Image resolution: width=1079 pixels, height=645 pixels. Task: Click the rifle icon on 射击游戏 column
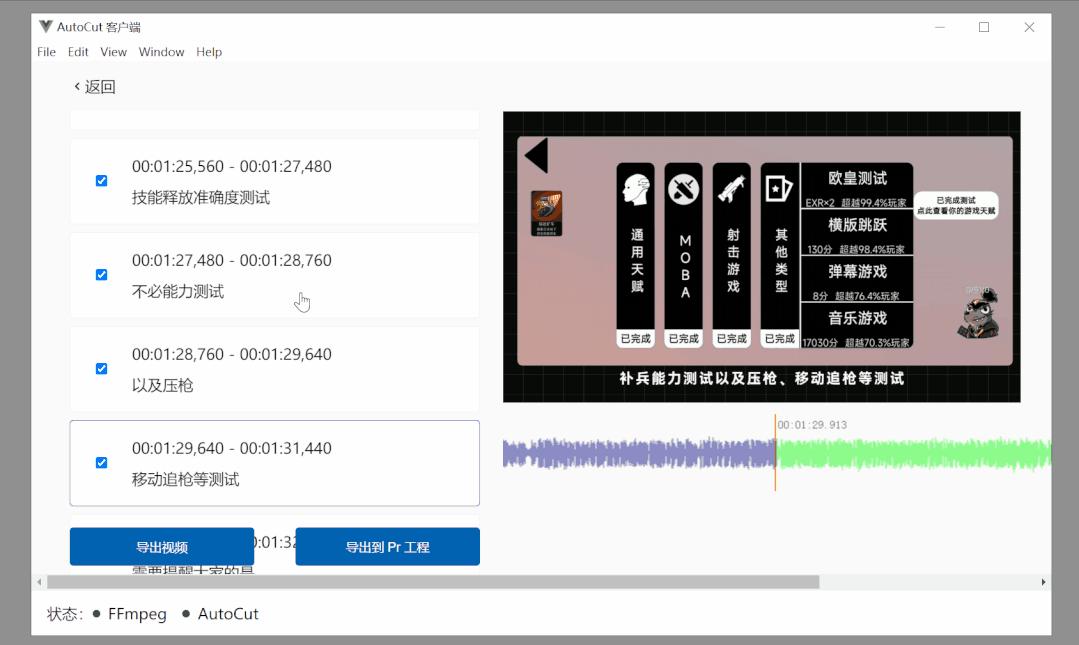(731, 189)
